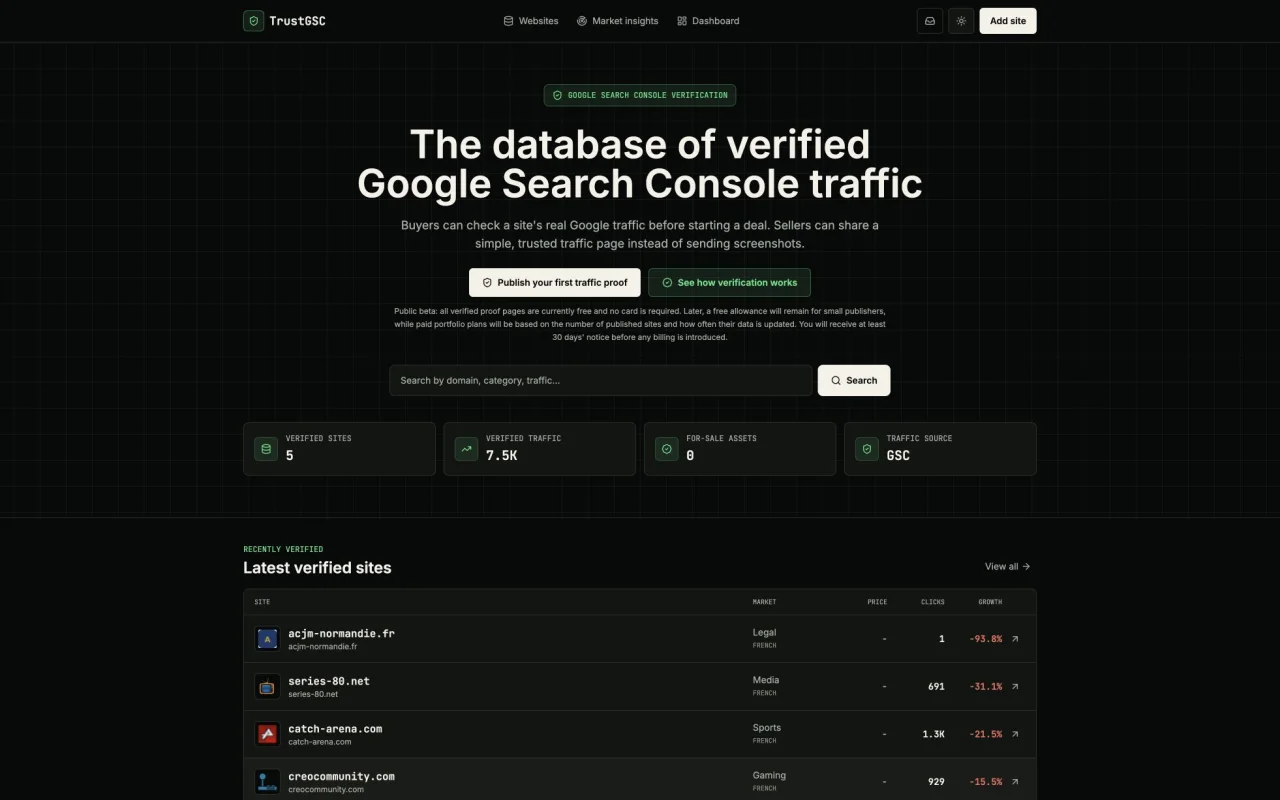Click the creocommunity.com site name

tap(341, 776)
